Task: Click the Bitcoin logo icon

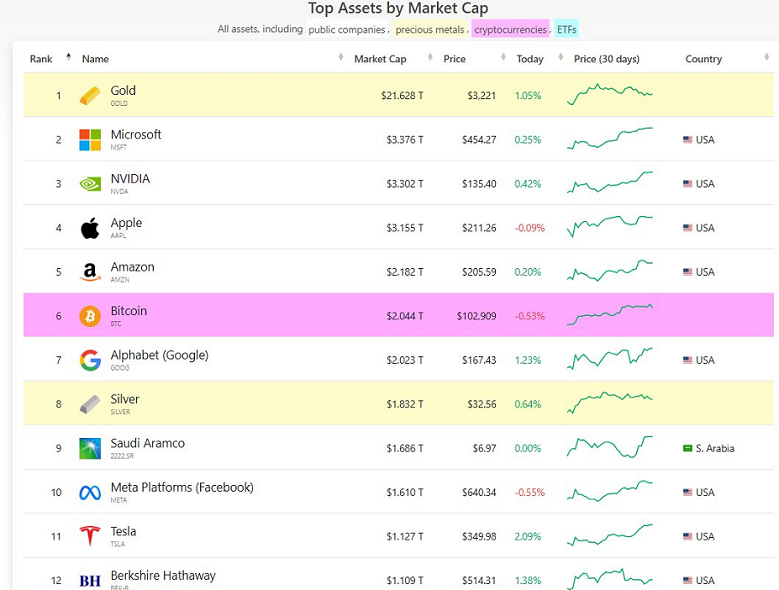Action: tap(90, 316)
